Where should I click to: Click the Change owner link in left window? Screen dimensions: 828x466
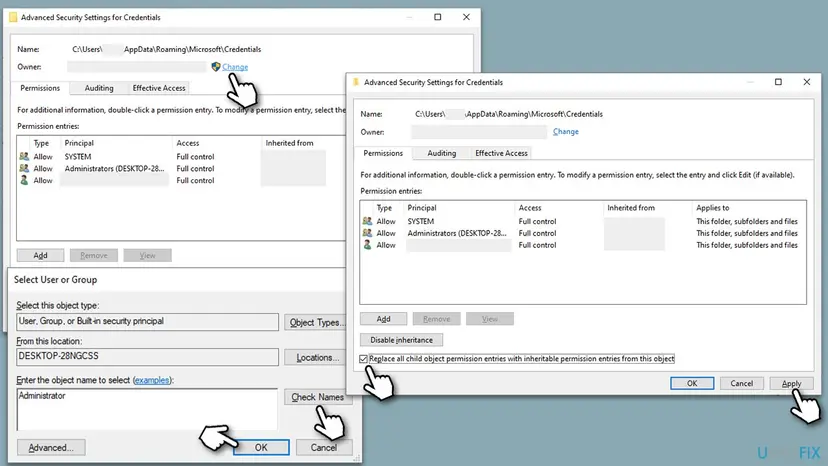click(235, 67)
